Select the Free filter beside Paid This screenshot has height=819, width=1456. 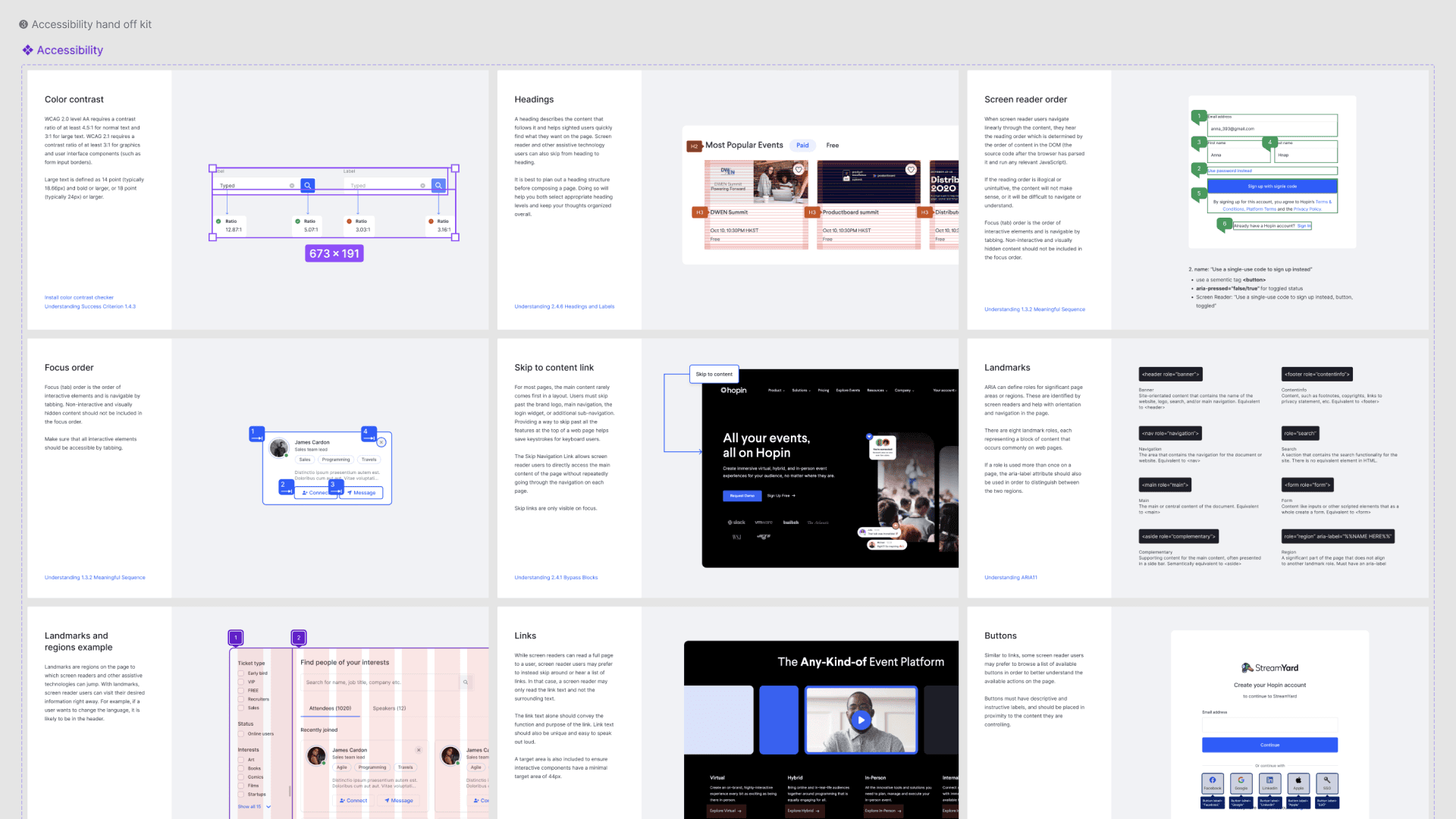833,146
